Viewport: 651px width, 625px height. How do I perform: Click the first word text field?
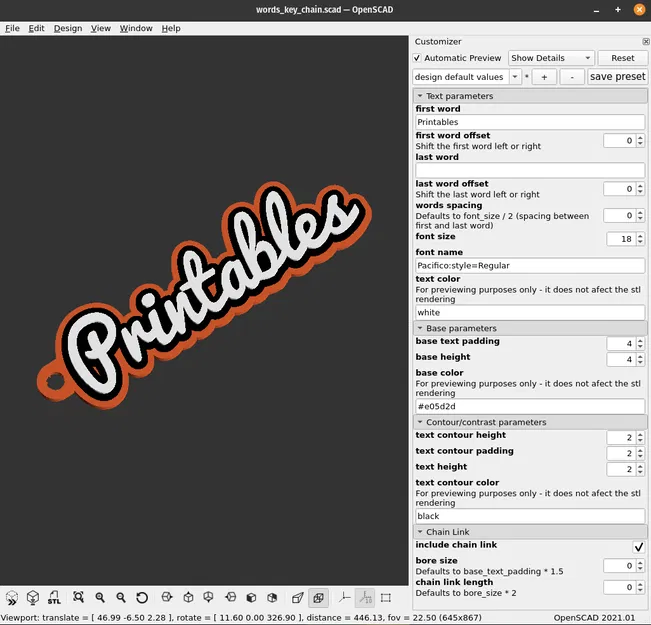click(x=530, y=122)
